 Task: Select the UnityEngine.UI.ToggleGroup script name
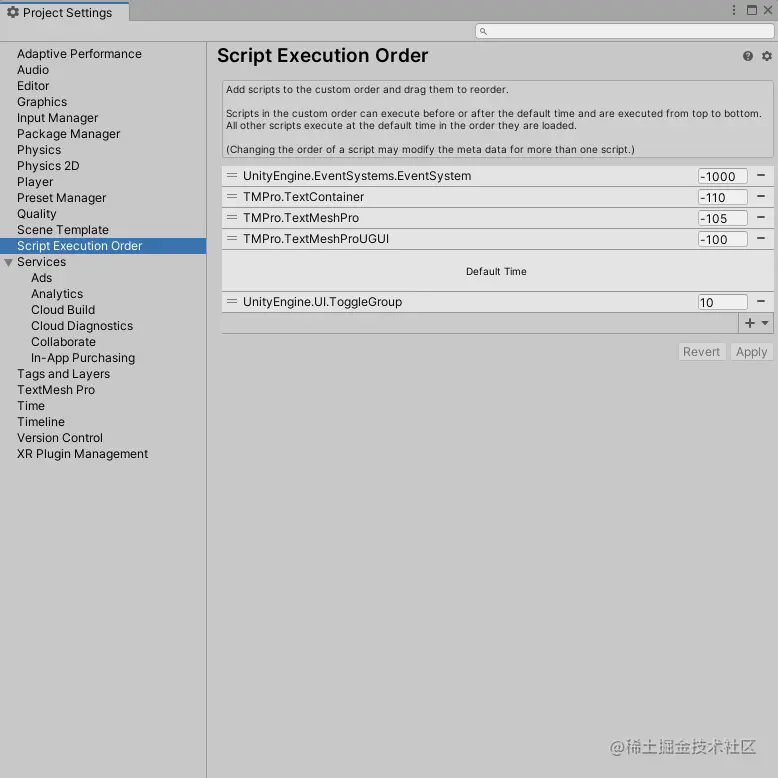coord(323,302)
